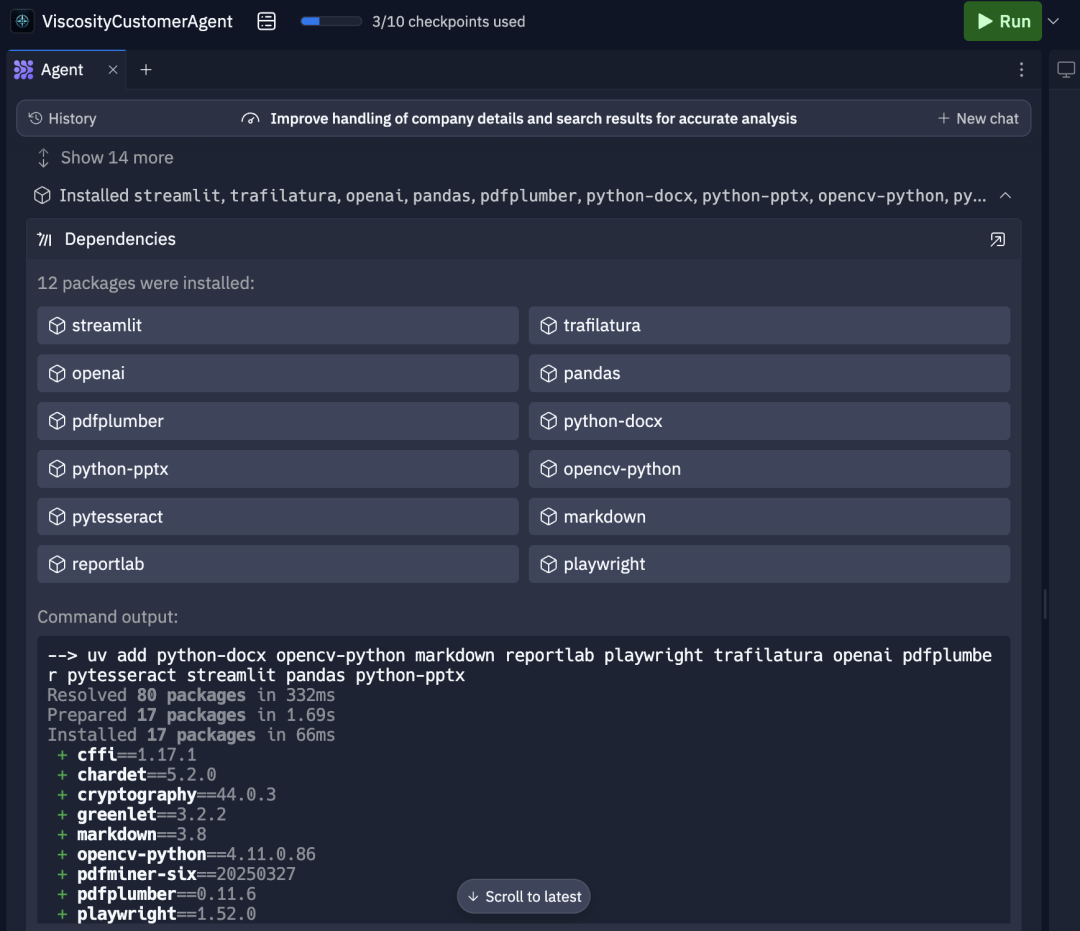1080x931 pixels.
Task: Click the monitor preview icon
Action: pos(1066,70)
